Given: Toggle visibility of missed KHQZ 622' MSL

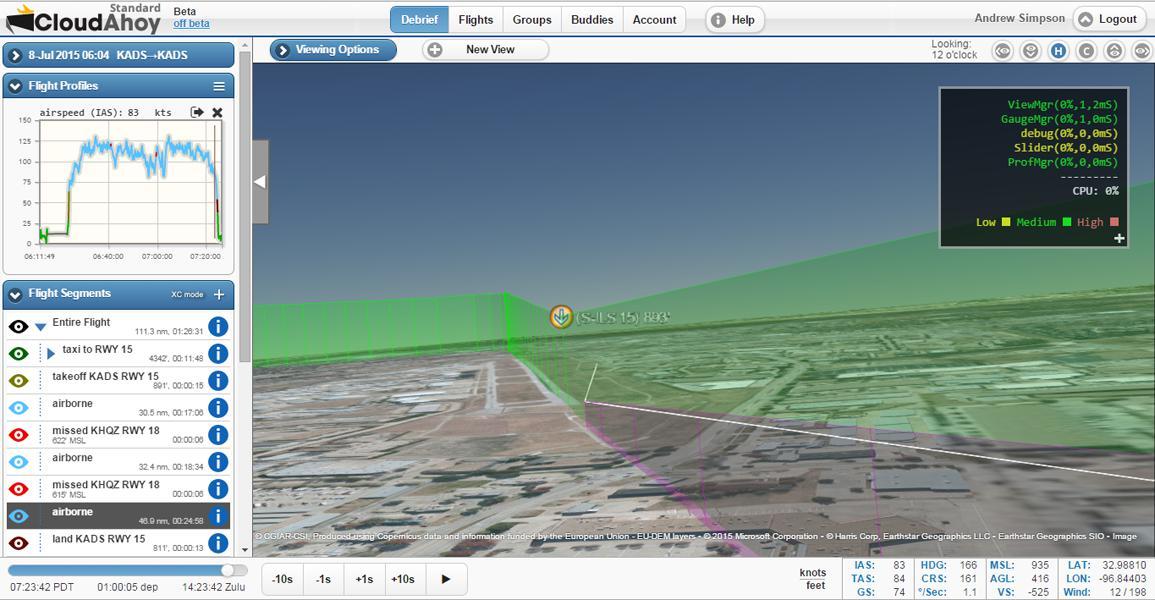Looking at the screenshot, I should point(18,434).
